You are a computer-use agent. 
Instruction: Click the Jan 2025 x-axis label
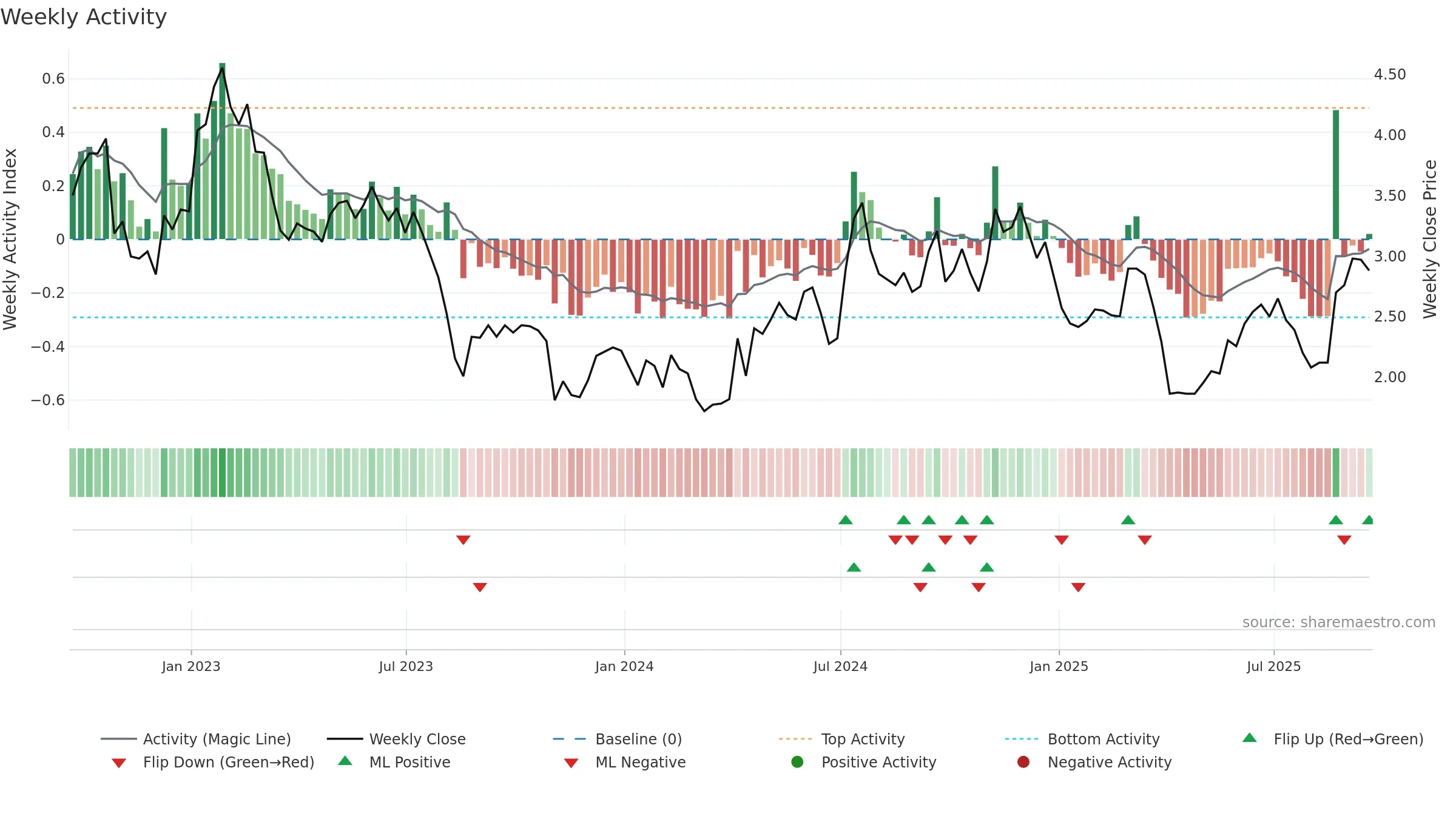pyautogui.click(x=1059, y=667)
